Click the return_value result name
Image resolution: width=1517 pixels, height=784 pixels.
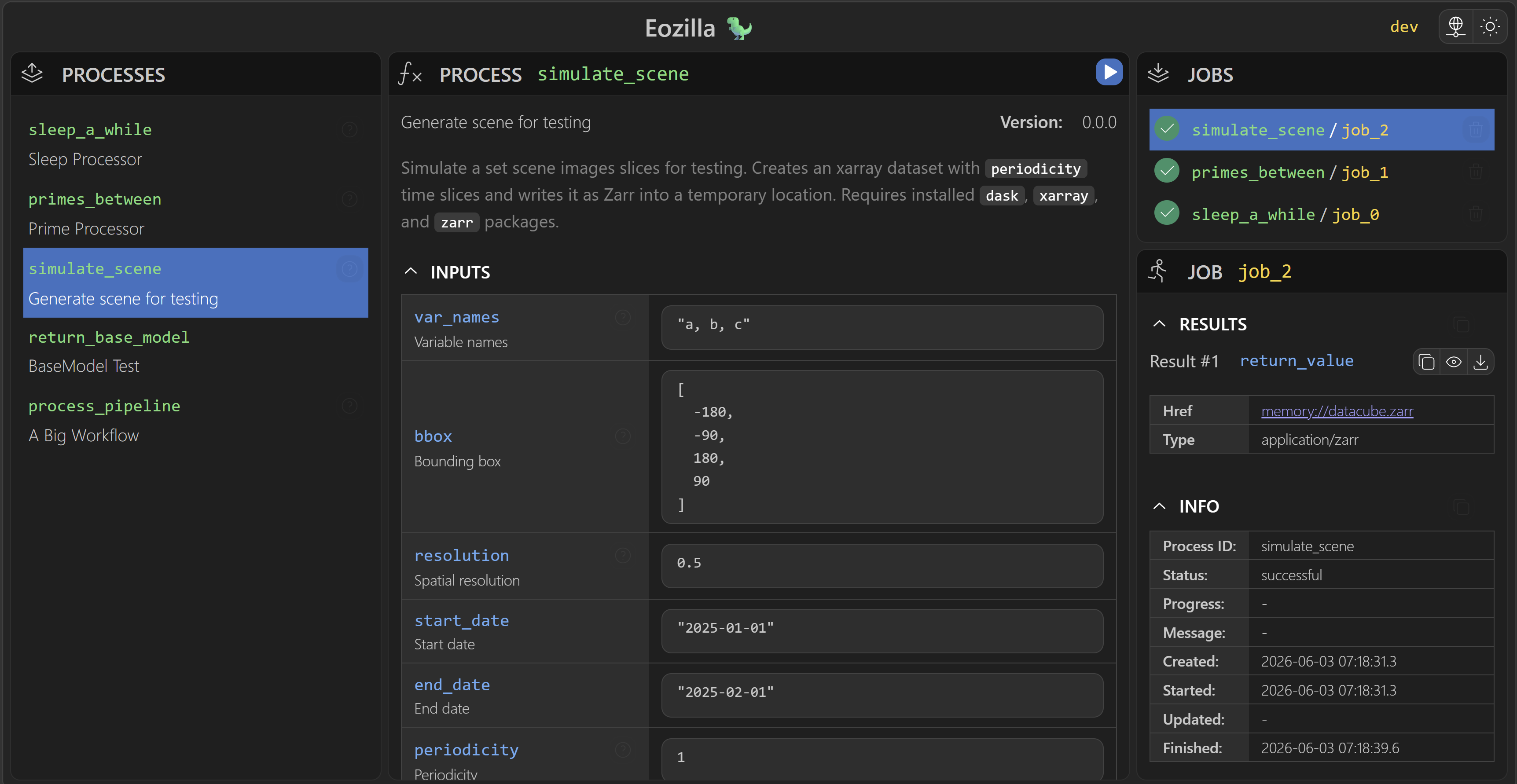pyautogui.click(x=1296, y=361)
